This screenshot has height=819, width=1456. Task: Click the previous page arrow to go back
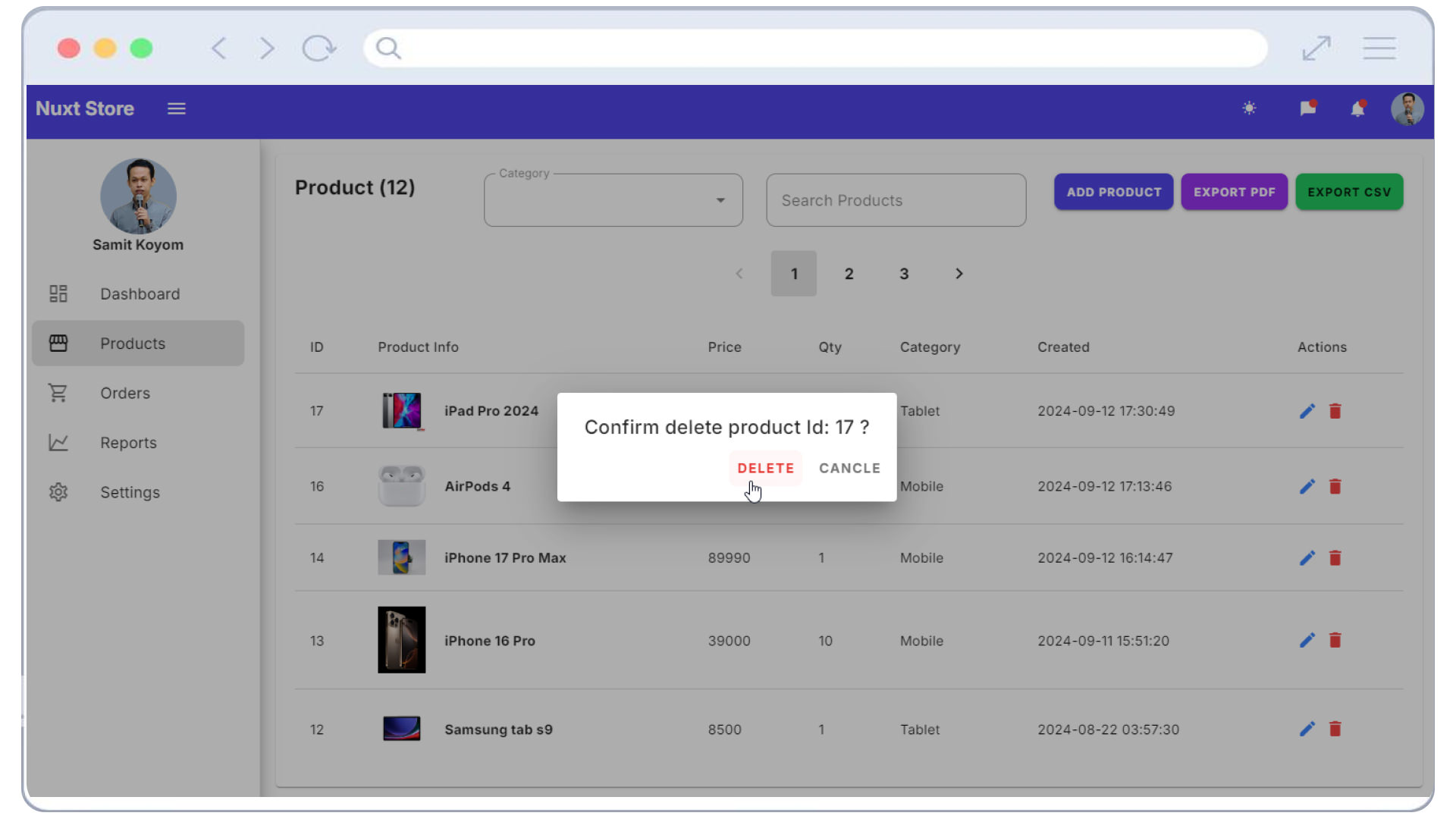740,273
